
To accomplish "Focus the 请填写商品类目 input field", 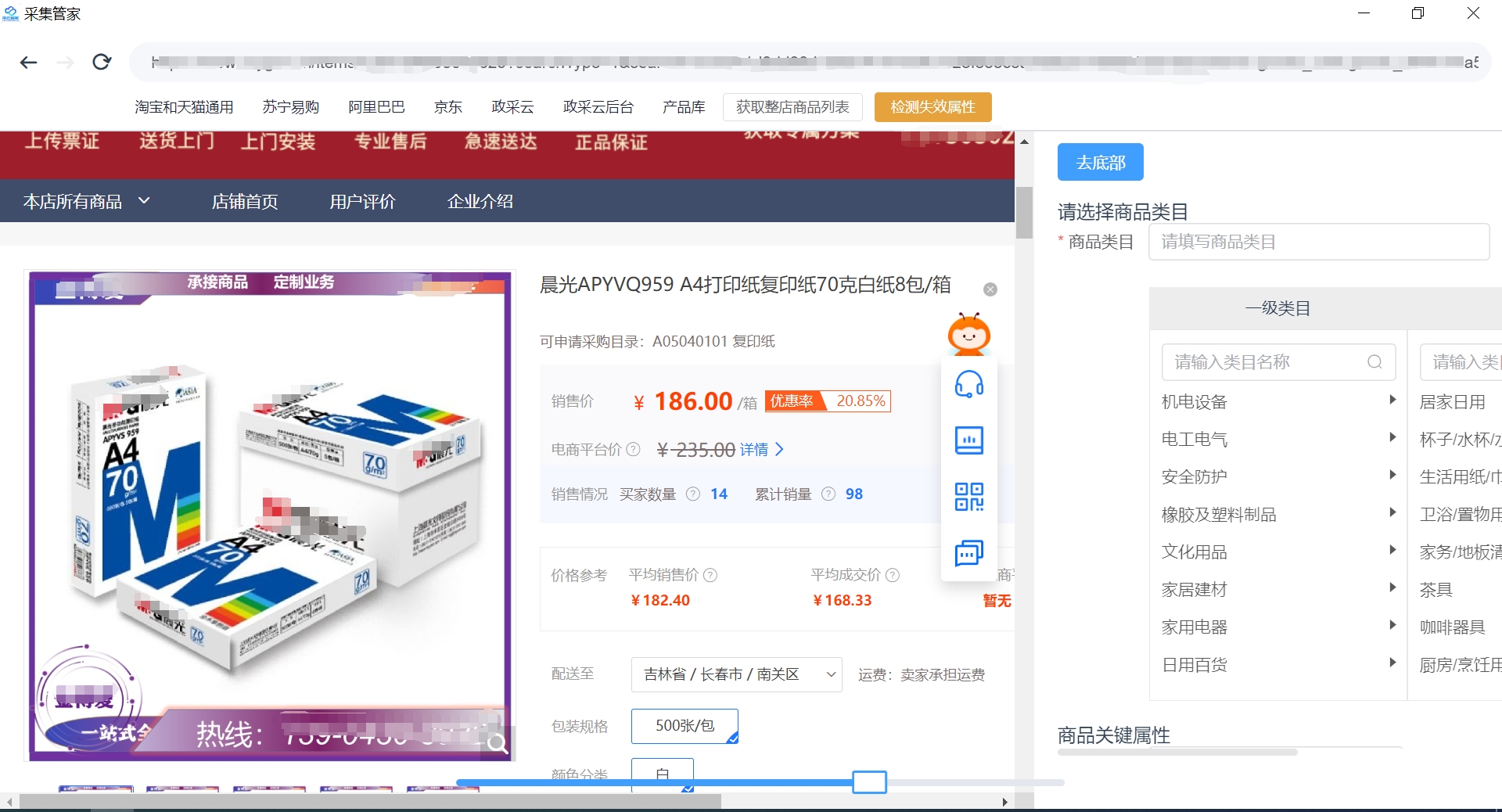I will (x=1318, y=242).
